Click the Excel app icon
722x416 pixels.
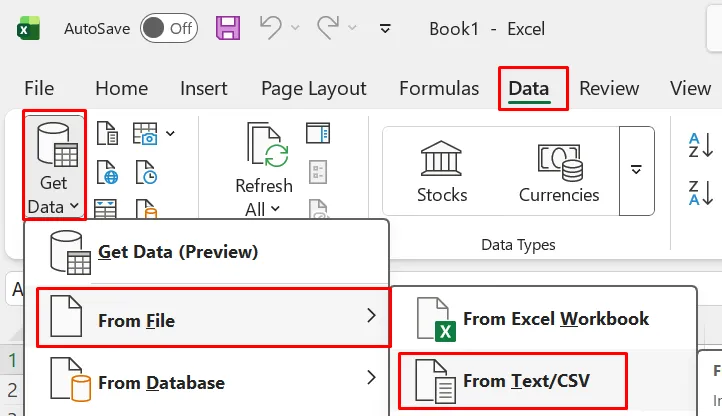(28, 29)
